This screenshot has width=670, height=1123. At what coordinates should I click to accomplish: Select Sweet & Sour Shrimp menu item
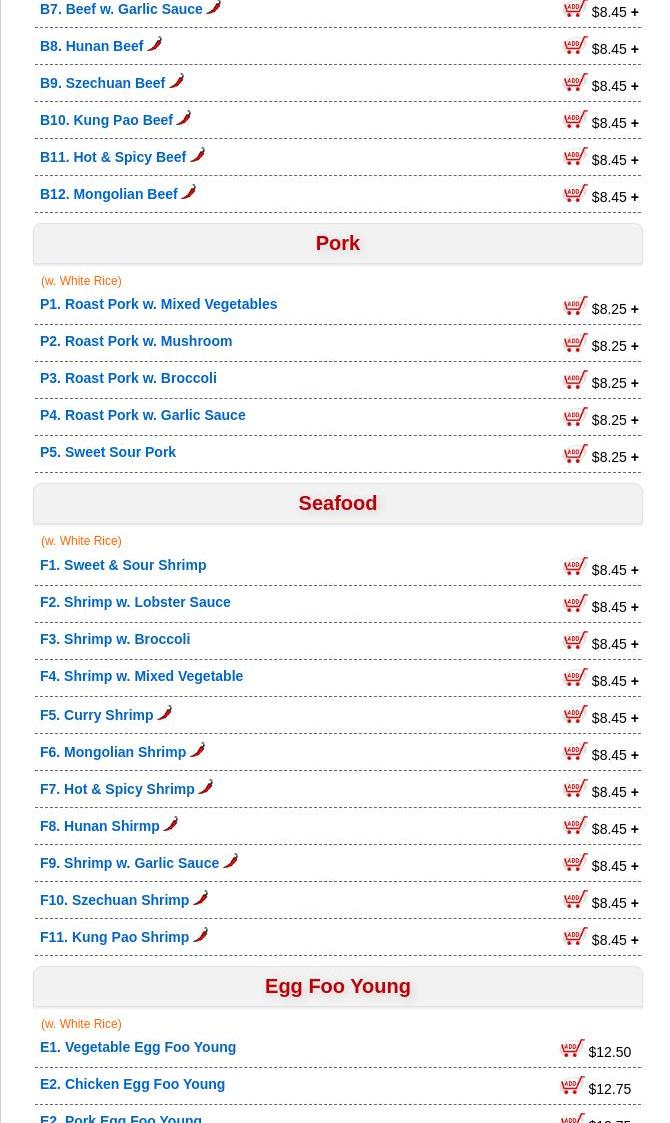coord(123,565)
